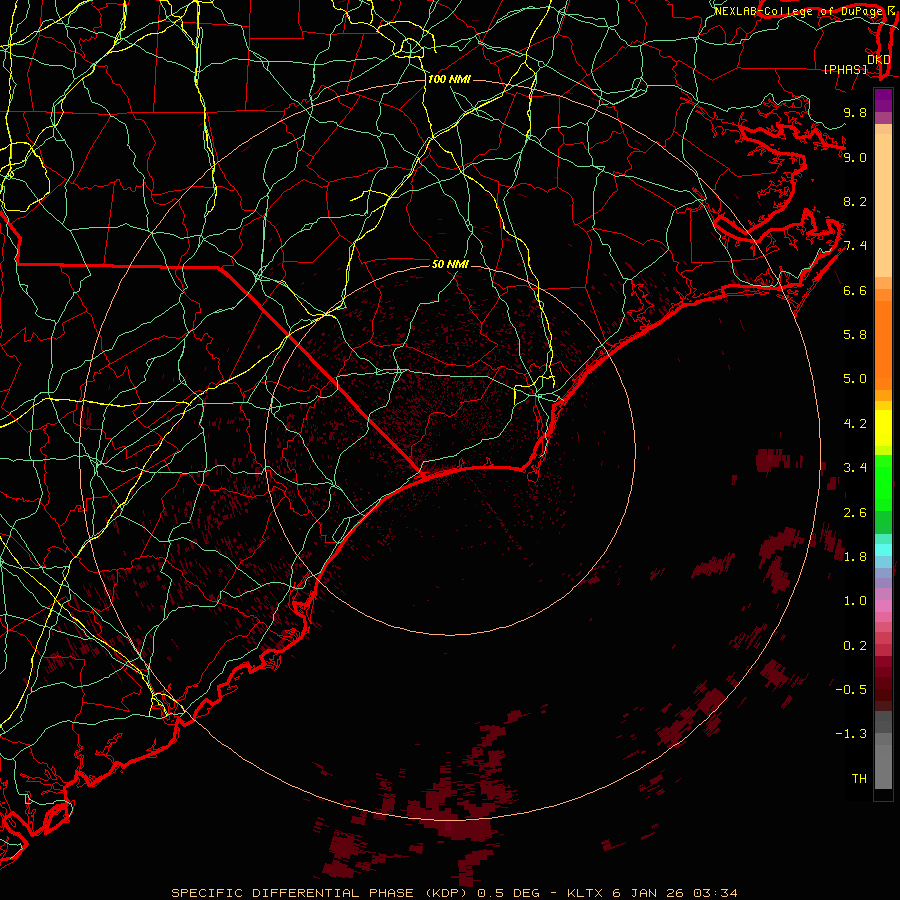Pick the cyan swatch above 1.8

[x=883, y=550]
